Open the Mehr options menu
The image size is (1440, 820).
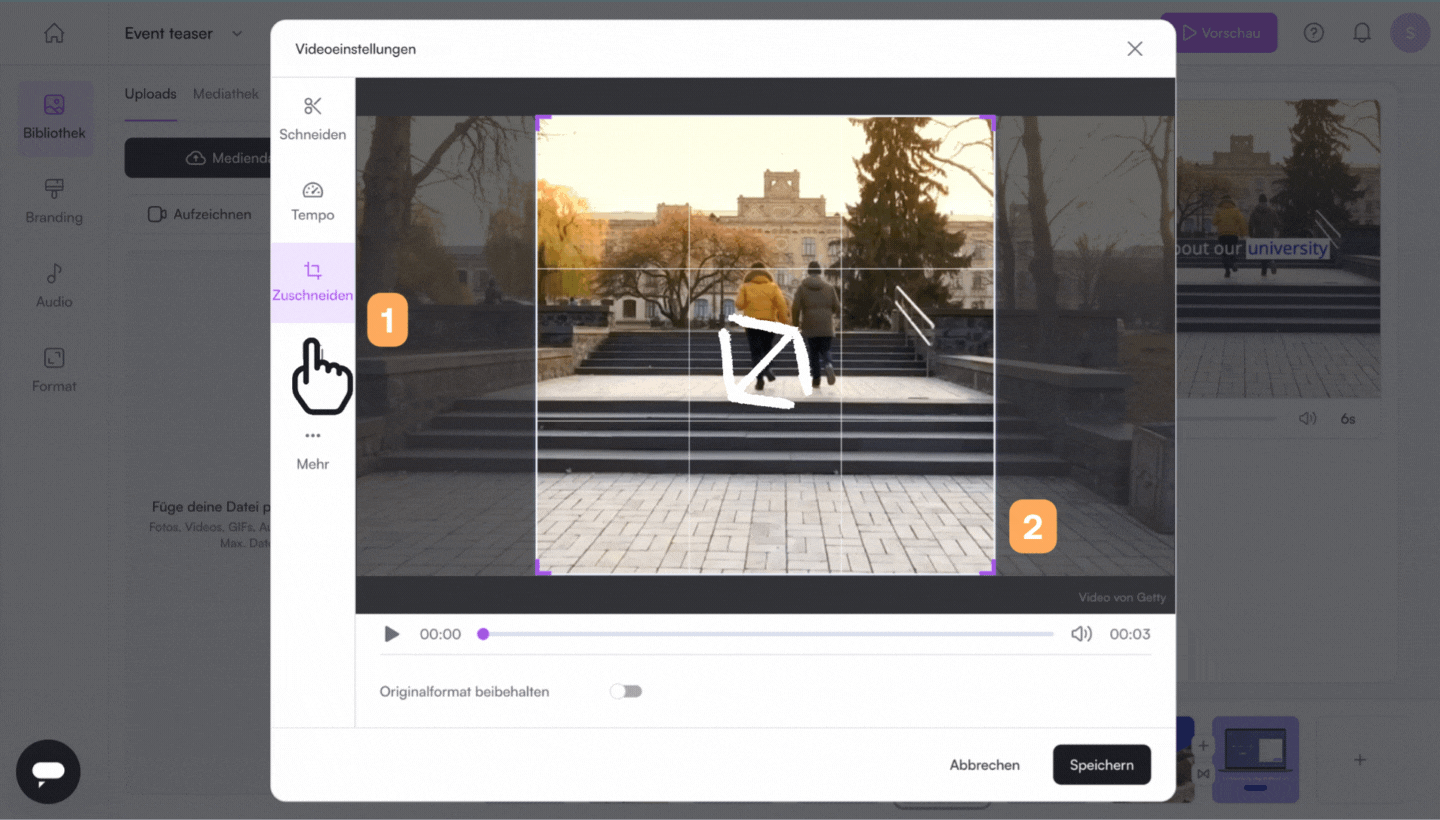[312, 450]
